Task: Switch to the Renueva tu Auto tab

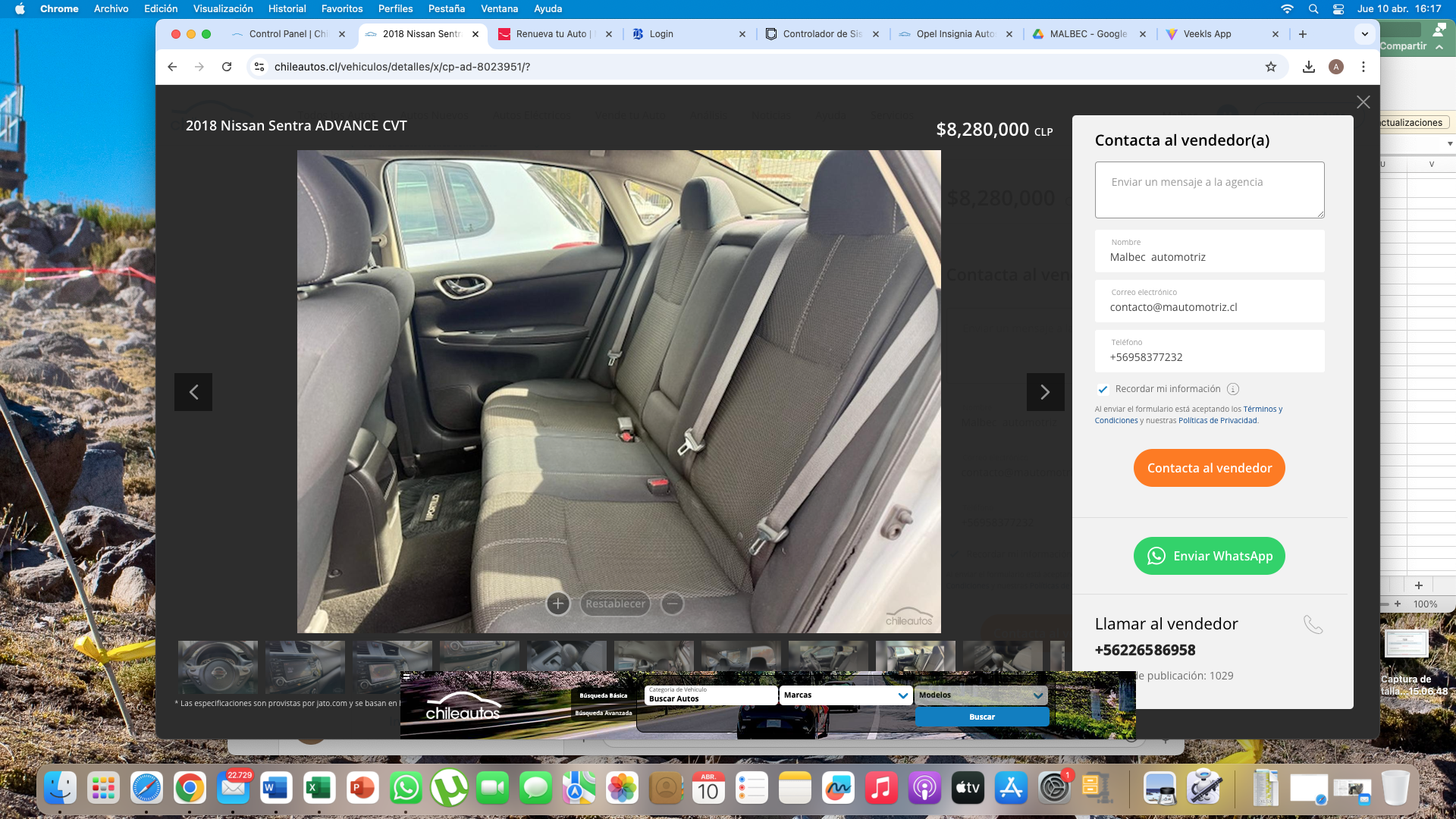Action: 555,34
